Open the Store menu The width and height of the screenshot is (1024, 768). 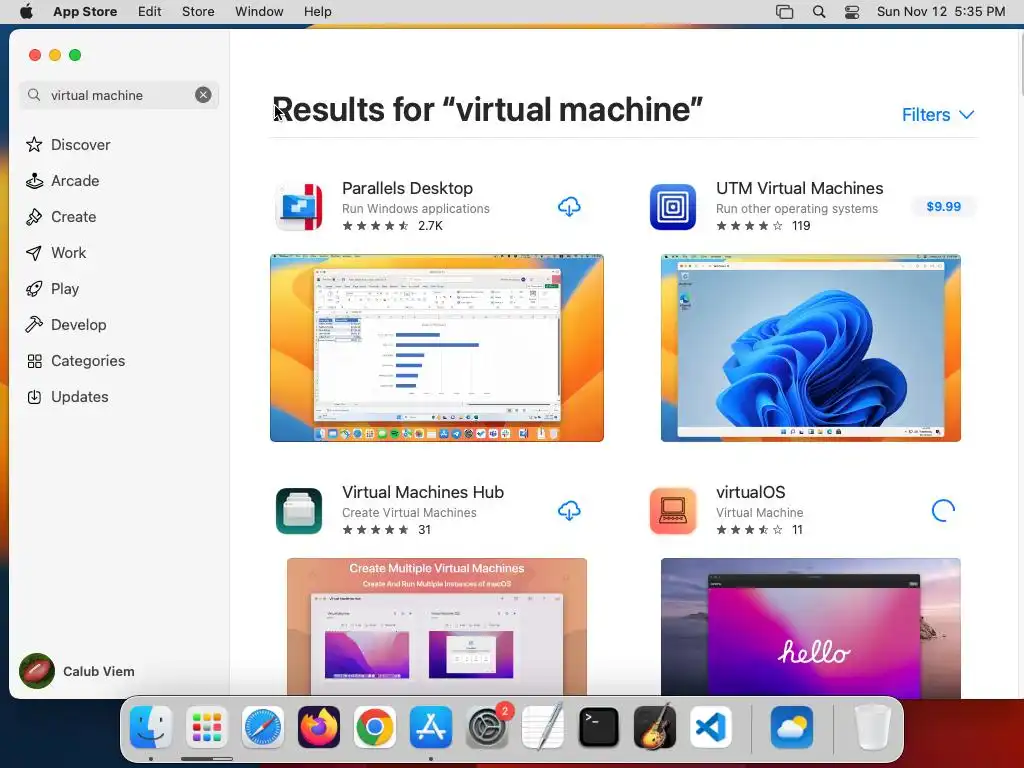coord(198,12)
